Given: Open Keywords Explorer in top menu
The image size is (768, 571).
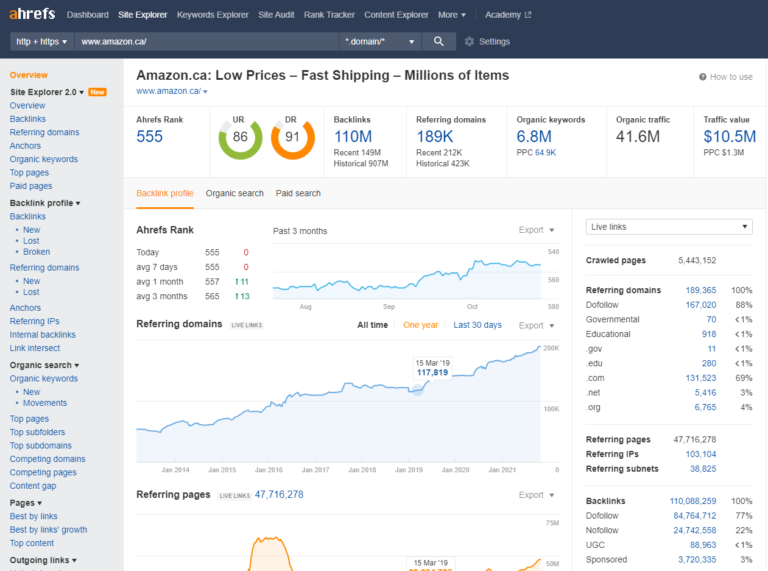Looking at the screenshot, I should coord(212,15).
